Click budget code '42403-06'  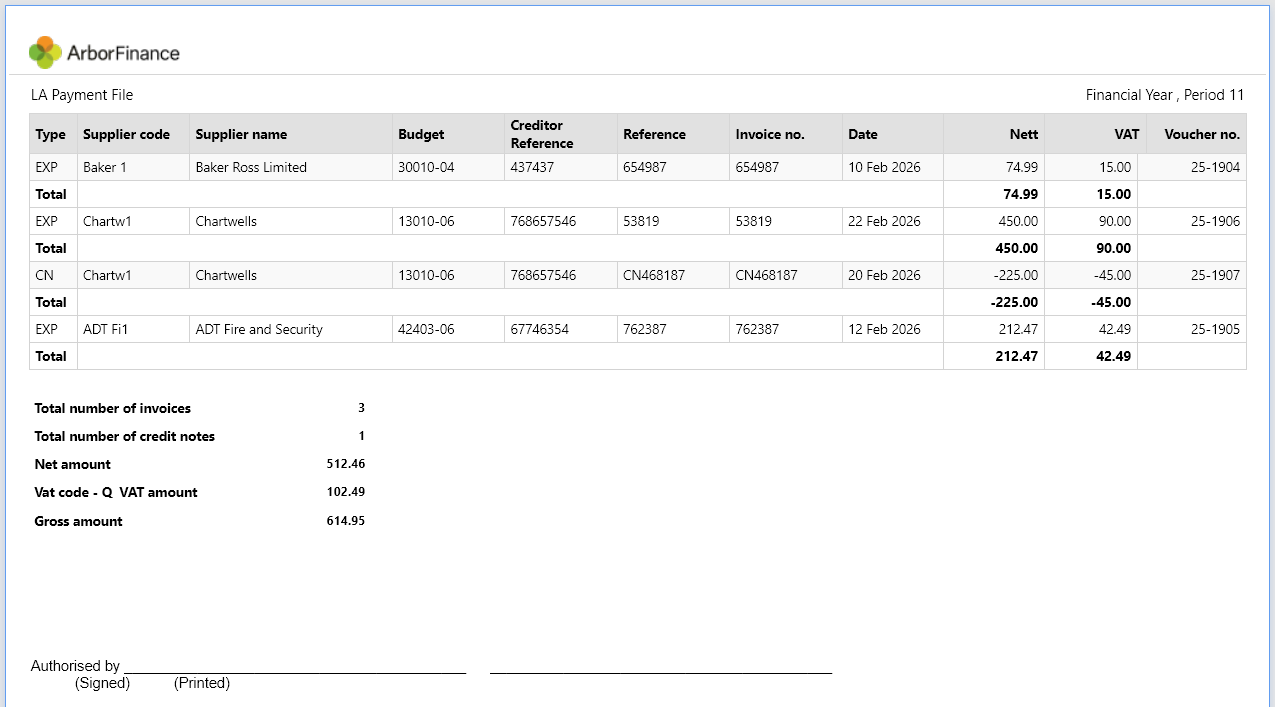point(426,329)
